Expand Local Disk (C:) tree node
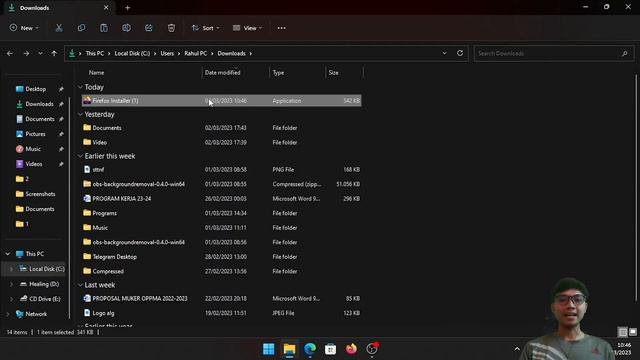The width and height of the screenshot is (640, 360). pyautogui.click(x=11, y=269)
